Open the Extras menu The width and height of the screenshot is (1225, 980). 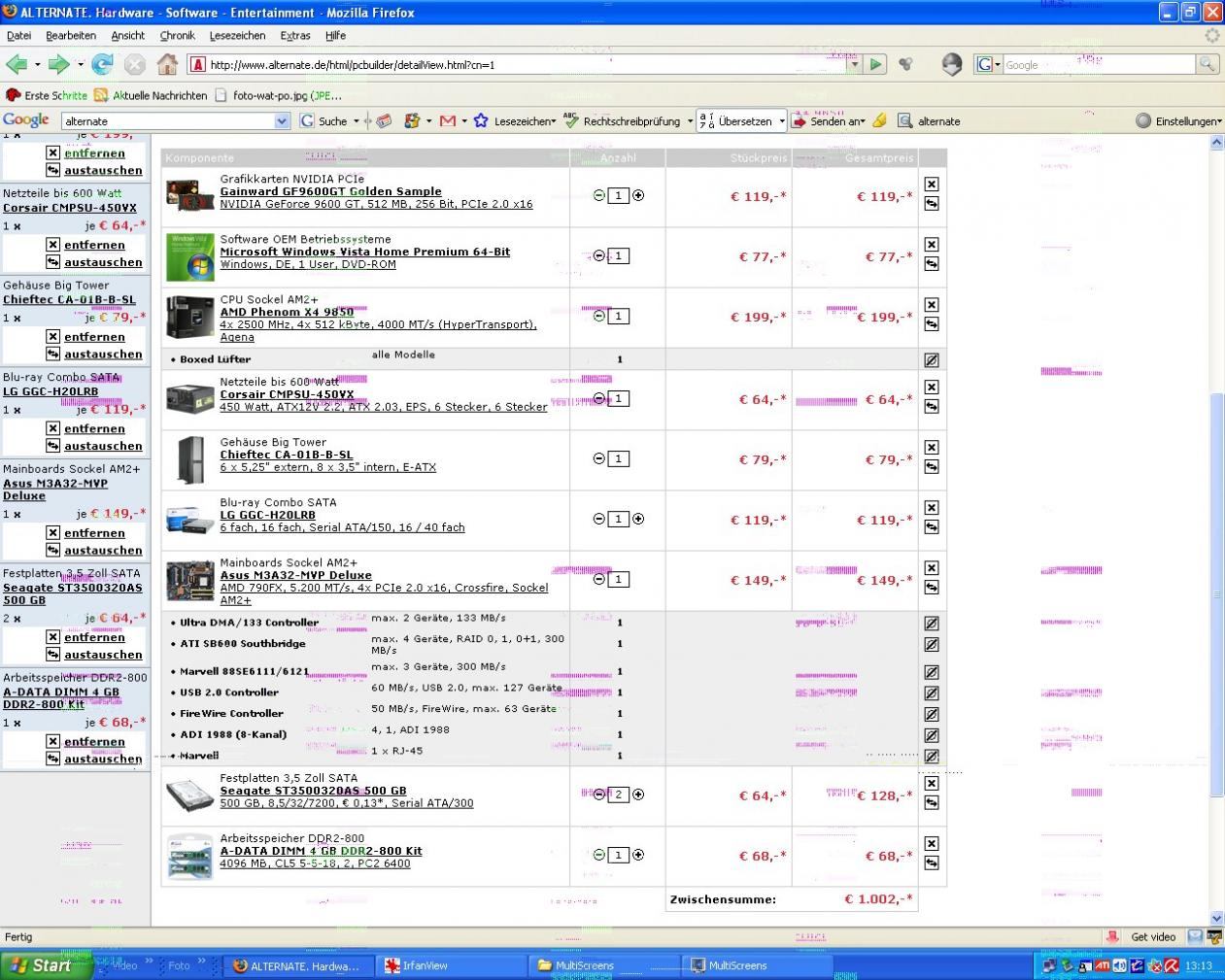coord(295,35)
